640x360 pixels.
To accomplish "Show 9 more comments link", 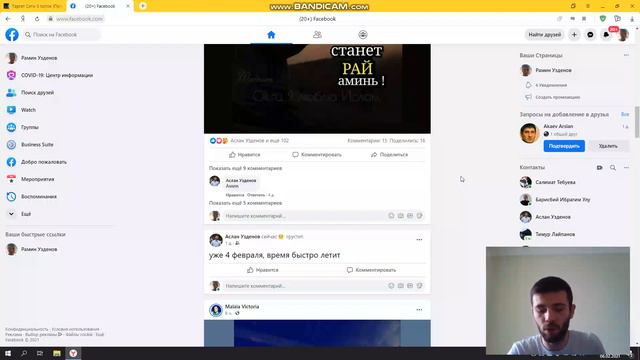I will coord(245,168).
